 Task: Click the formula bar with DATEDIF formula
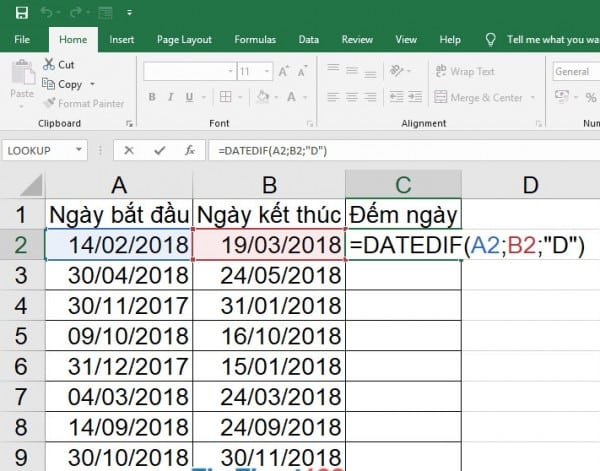coord(404,150)
